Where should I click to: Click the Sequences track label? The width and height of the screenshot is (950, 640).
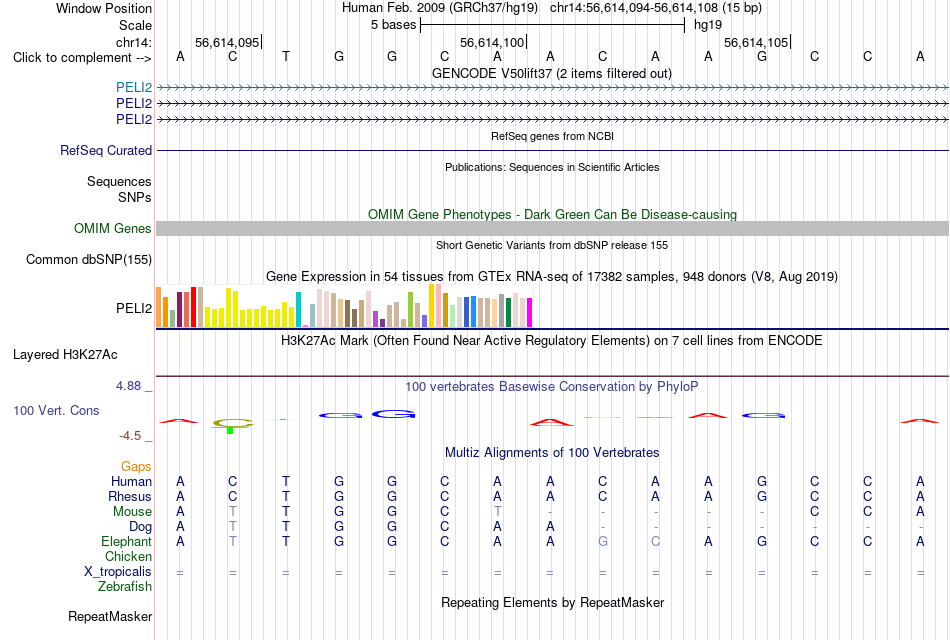point(119,181)
